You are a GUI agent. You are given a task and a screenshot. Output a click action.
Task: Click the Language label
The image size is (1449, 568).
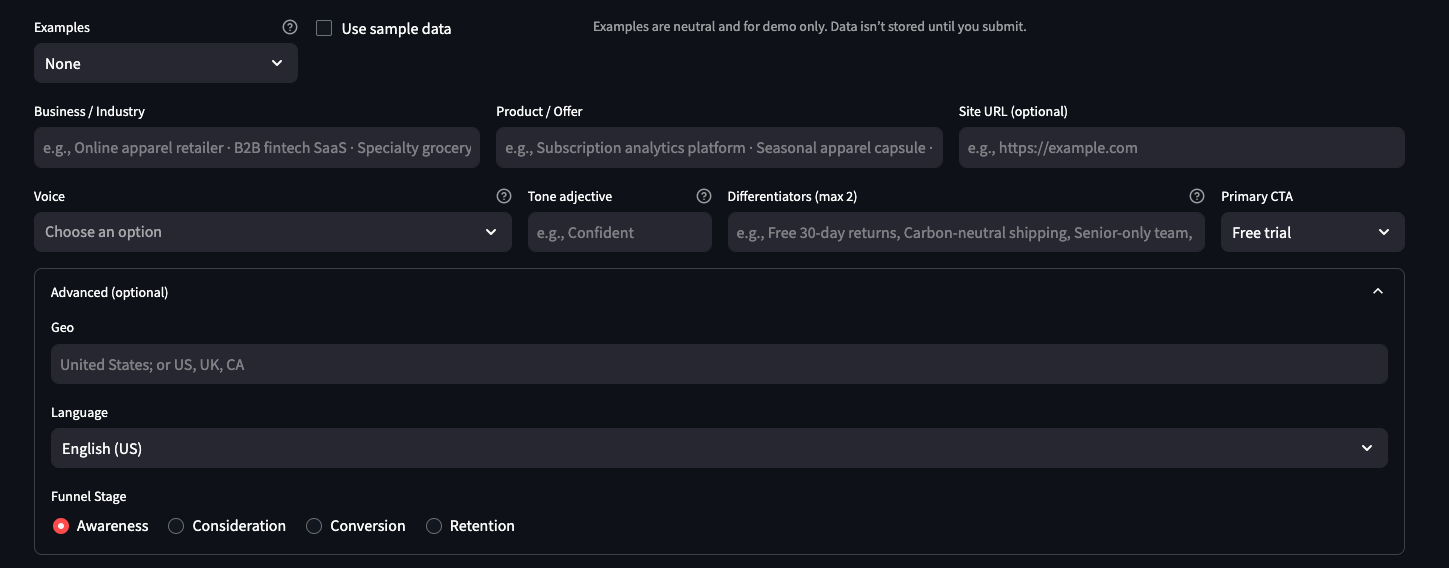pos(79,412)
